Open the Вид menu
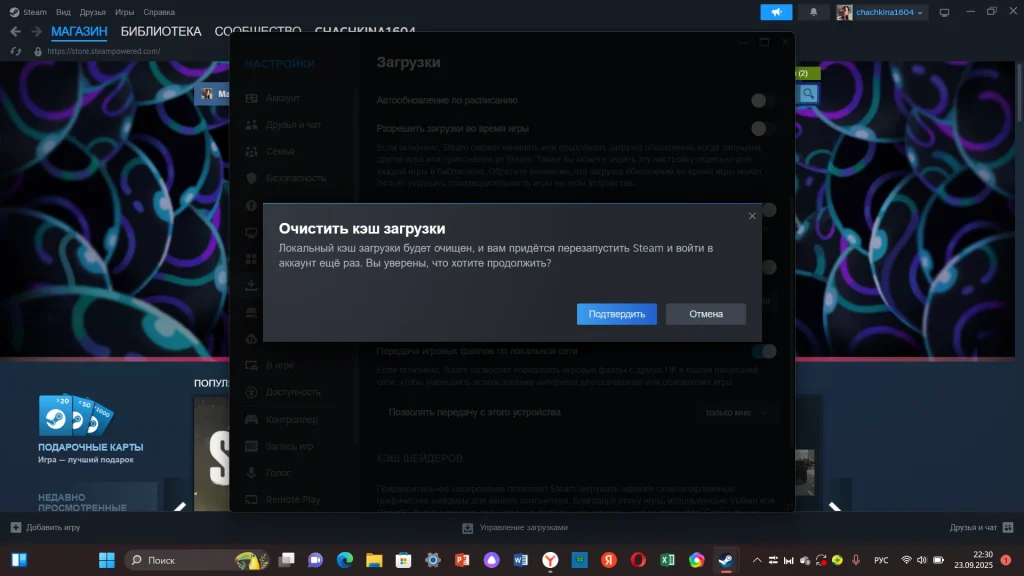The image size is (1024, 576). pyautogui.click(x=64, y=12)
